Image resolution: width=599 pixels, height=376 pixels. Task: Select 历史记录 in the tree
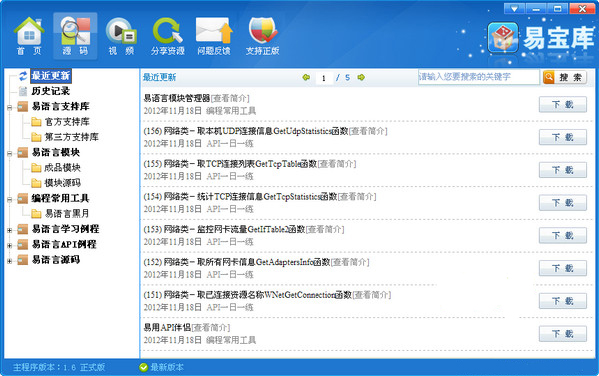50,91
